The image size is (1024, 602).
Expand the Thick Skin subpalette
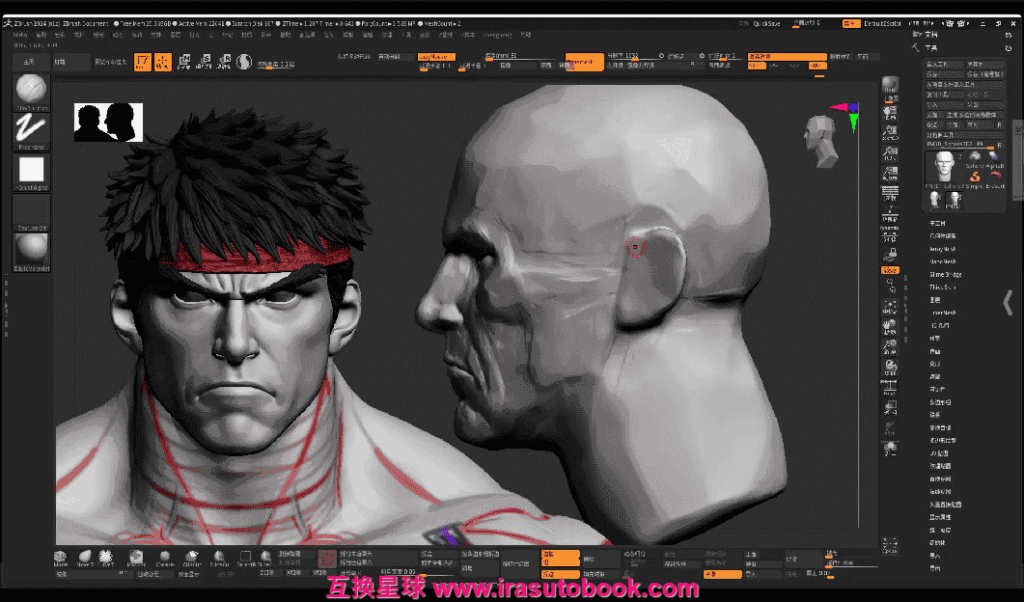click(942, 287)
